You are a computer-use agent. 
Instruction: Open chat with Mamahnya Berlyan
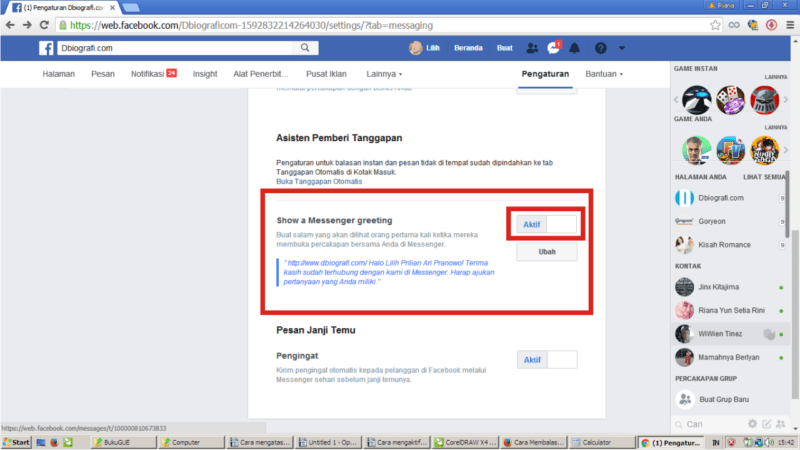730,357
